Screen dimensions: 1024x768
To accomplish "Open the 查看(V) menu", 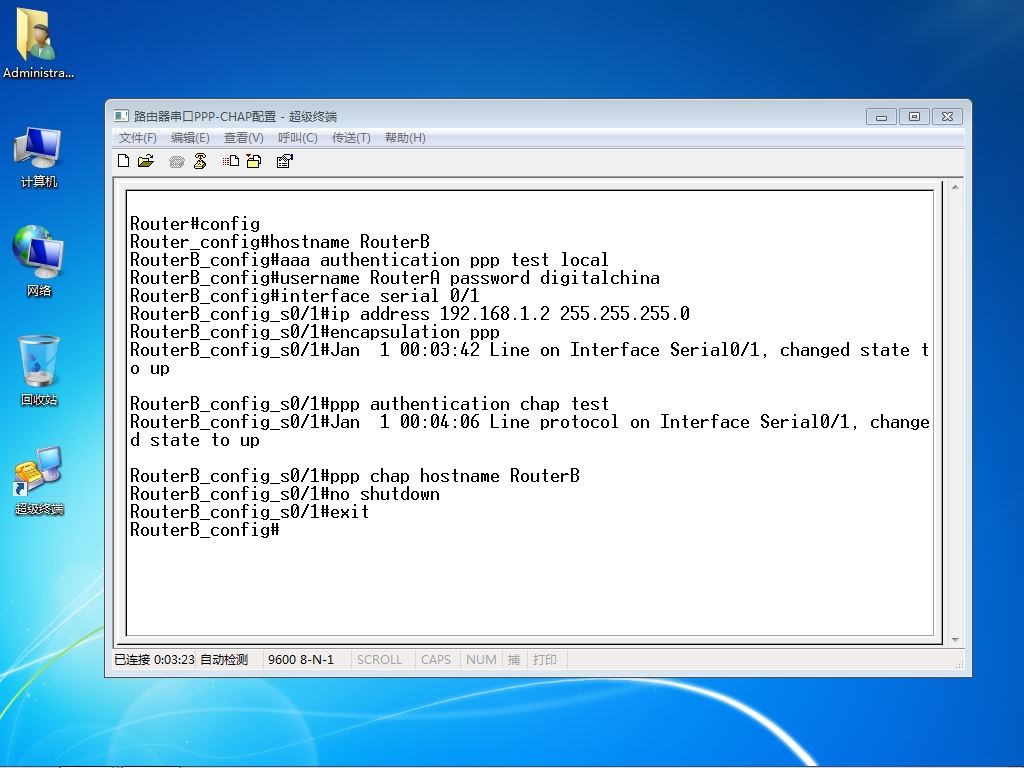I will tap(244, 138).
